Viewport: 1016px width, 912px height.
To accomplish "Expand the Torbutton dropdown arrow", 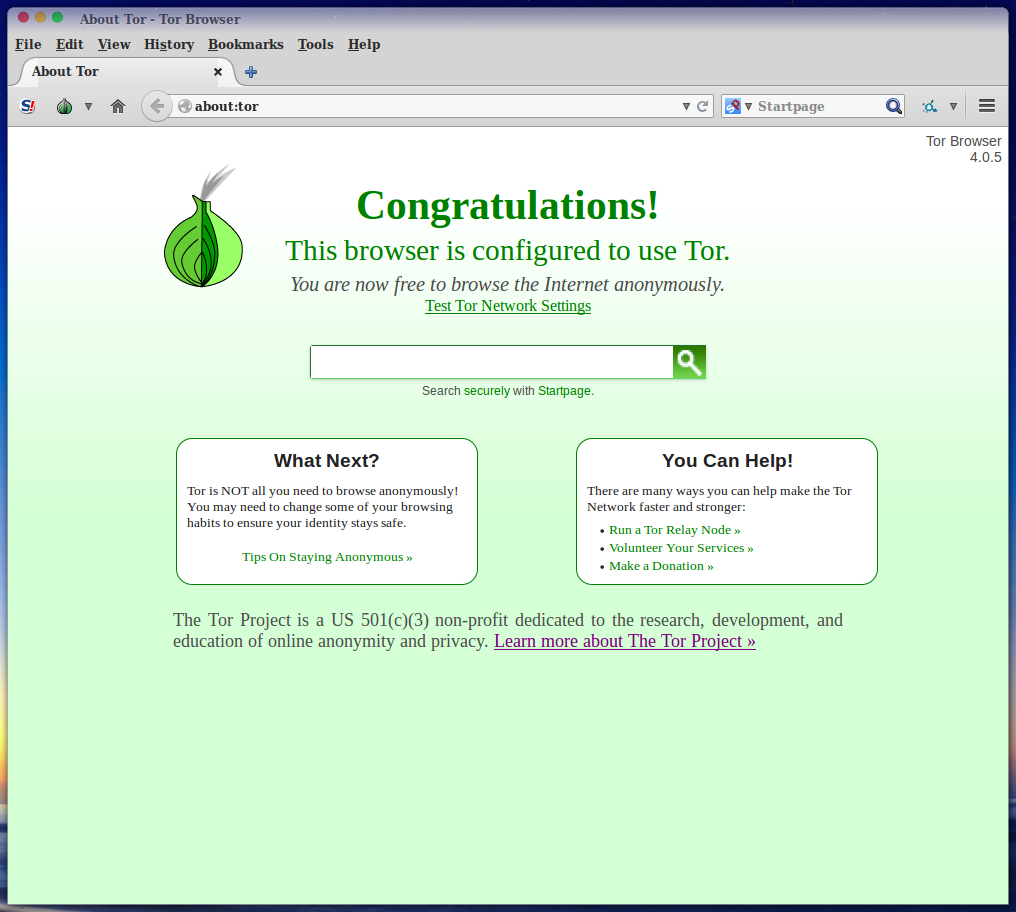I will (88, 106).
